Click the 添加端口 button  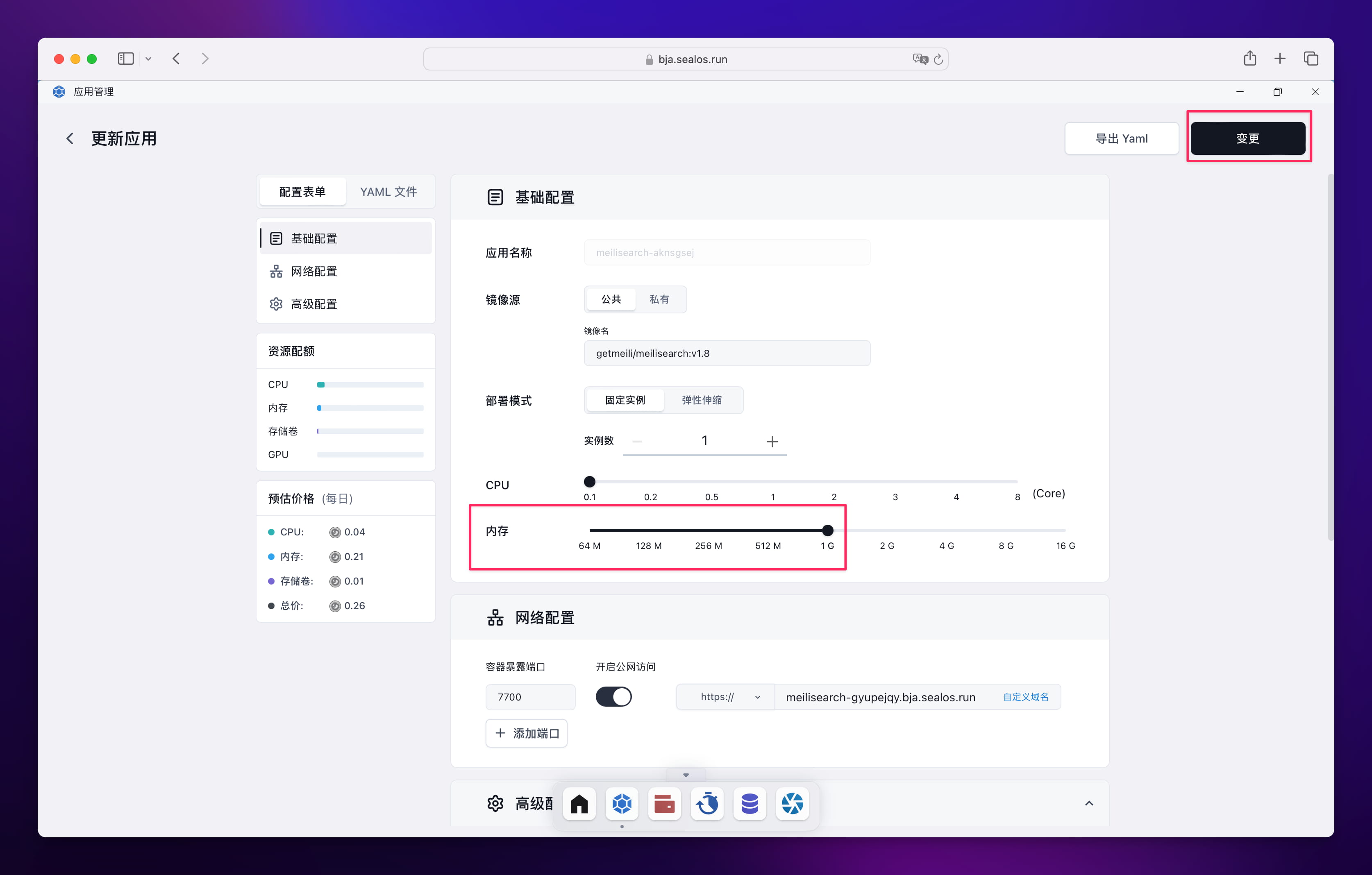(527, 733)
